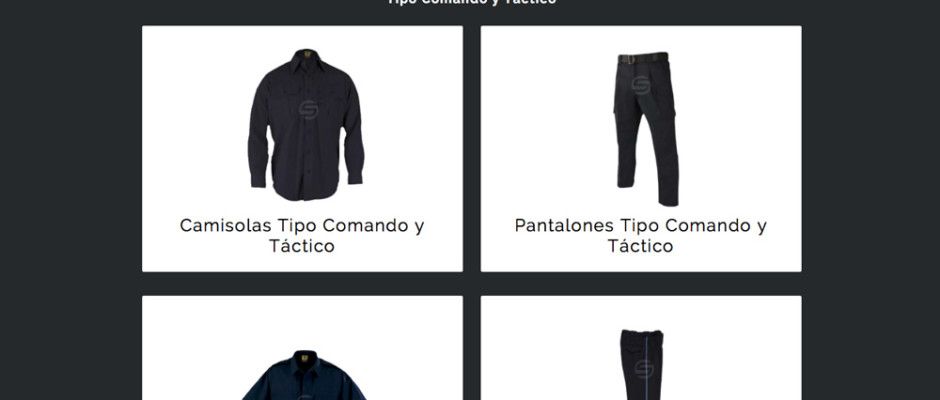Click the cut-off Tipo Comando y Táctico heading
940x400 pixels.
coord(471,2)
